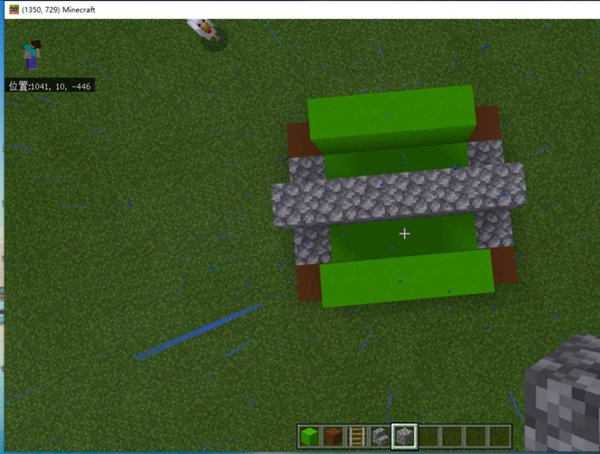Click the position coordinates display

point(50,86)
